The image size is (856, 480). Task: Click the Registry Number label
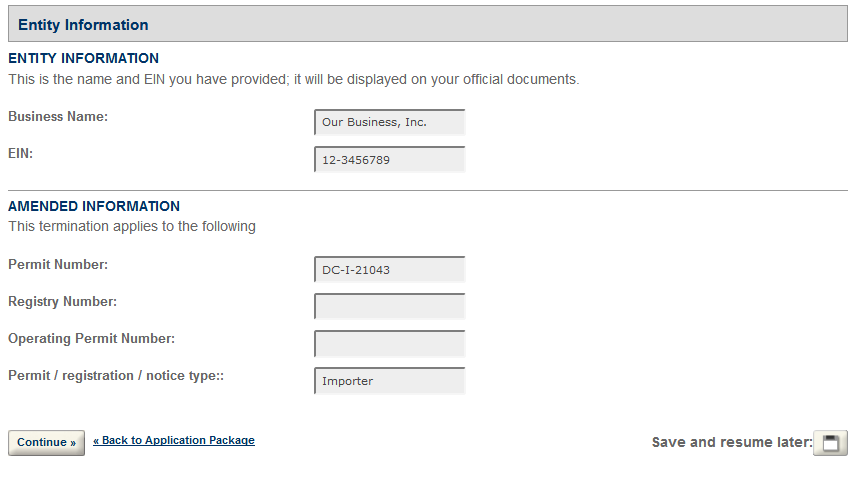[62, 302]
